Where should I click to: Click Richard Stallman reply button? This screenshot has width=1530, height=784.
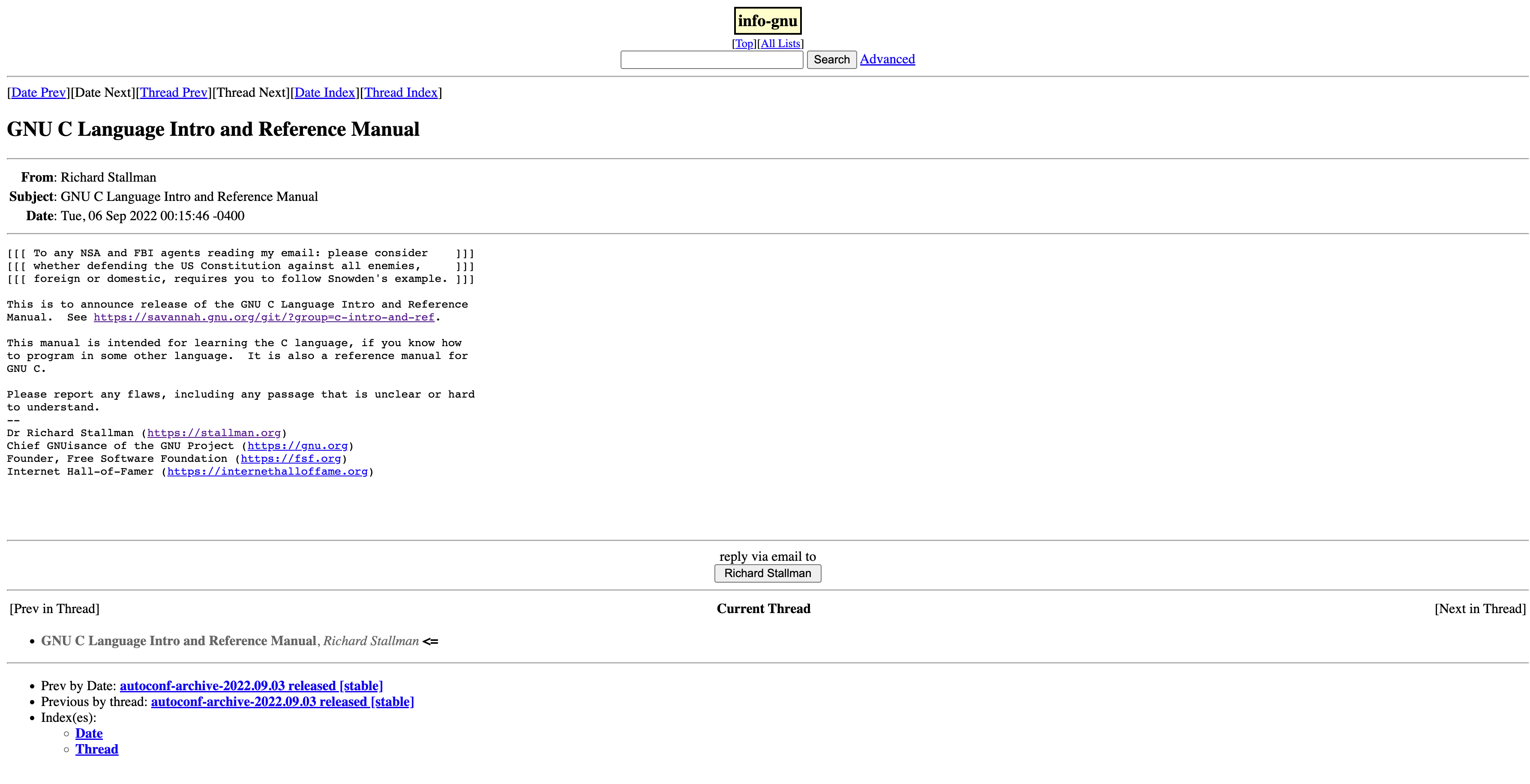pyautogui.click(x=768, y=573)
